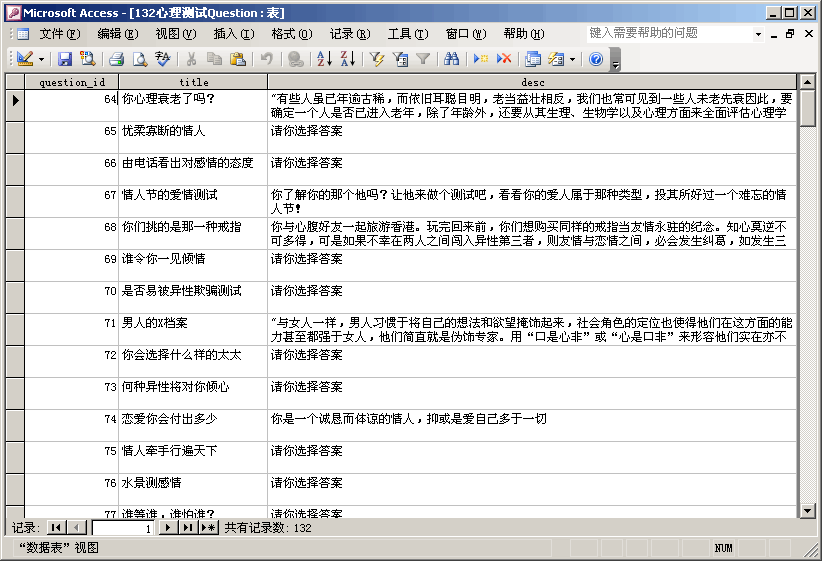
Task: Select the desc column header
Action: (532, 82)
